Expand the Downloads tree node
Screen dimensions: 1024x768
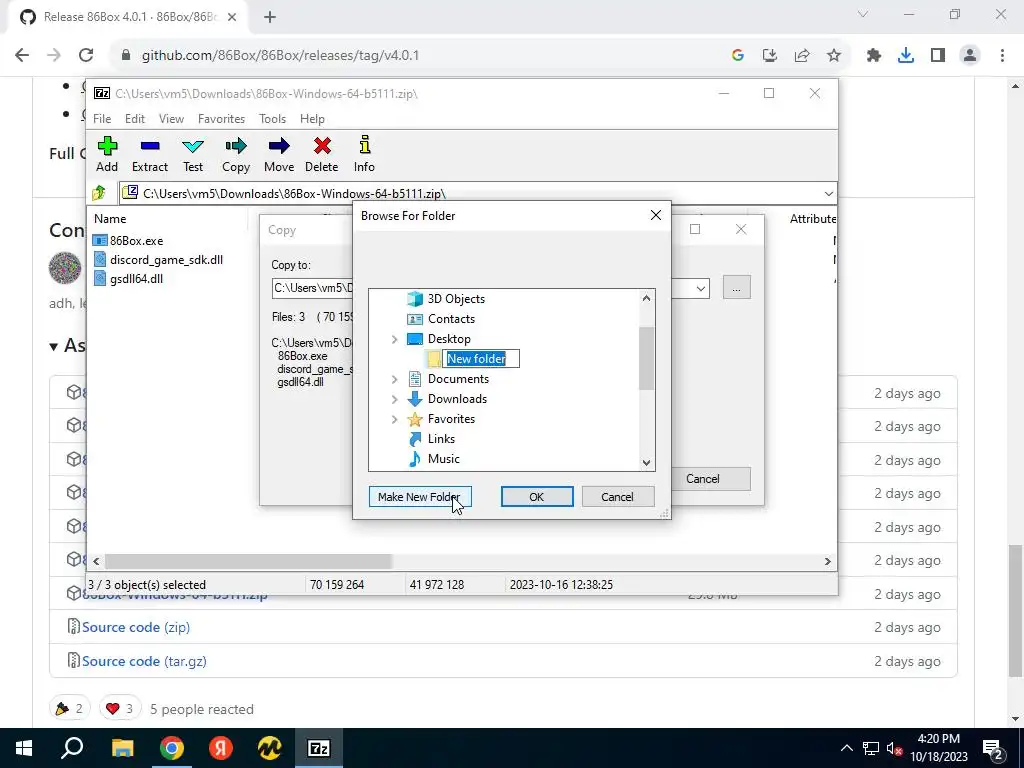(394, 399)
